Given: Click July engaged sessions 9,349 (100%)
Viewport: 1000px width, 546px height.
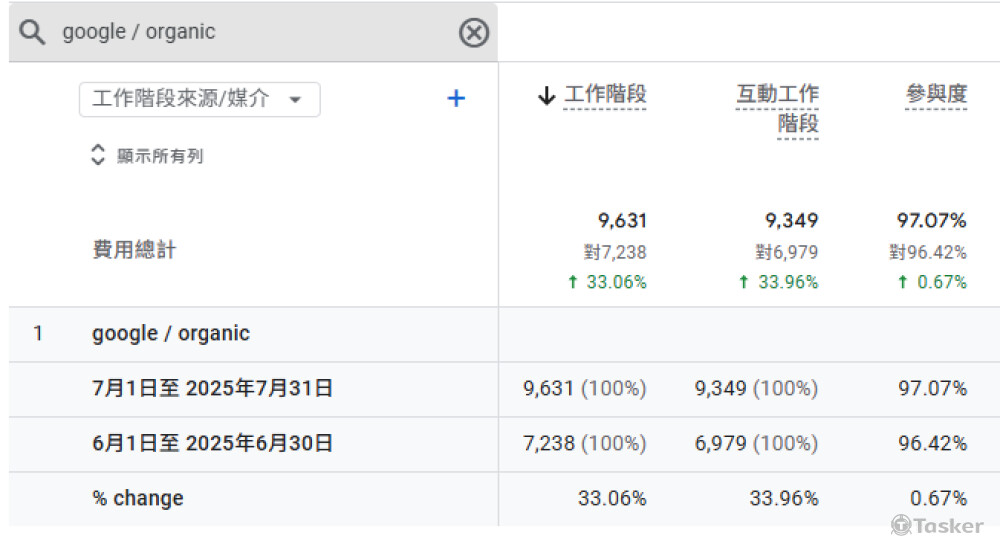Looking at the screenshot, I should (756, 388).
